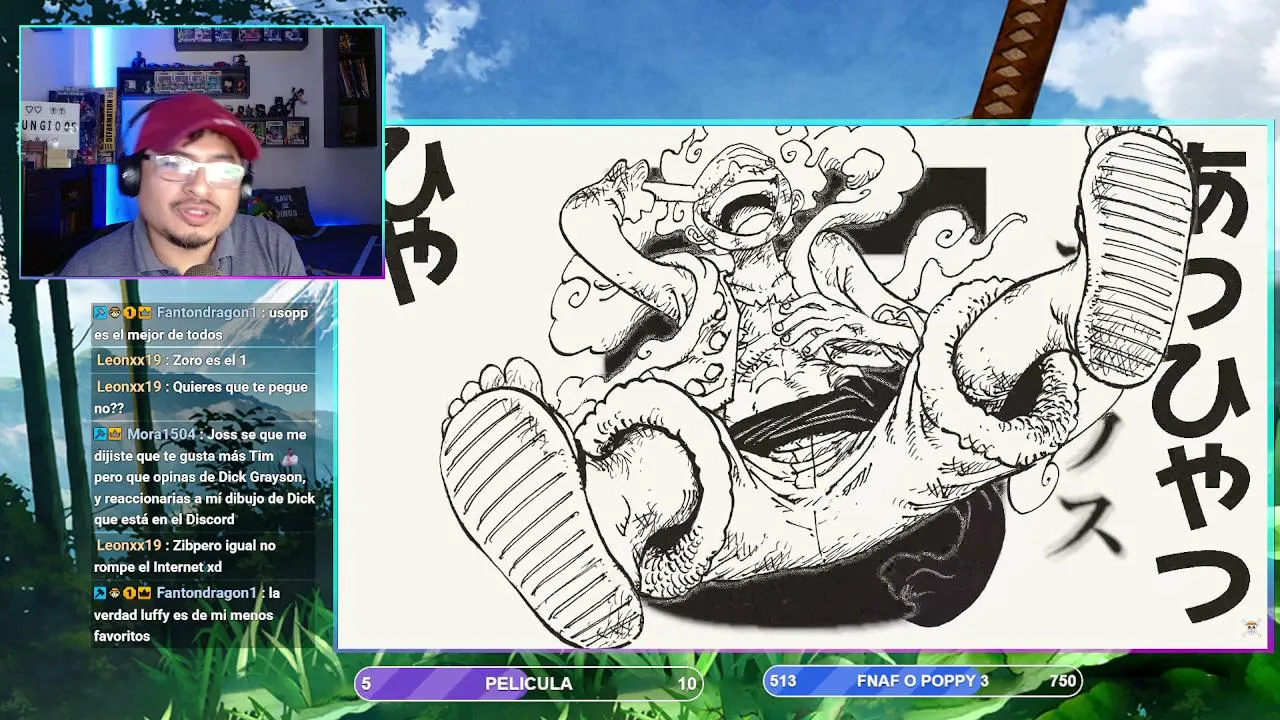This screenshot has height=720, width=1280.
Task: Select username Fantondragon1 on the "usopp" message
Action: (x=206, y=313)
